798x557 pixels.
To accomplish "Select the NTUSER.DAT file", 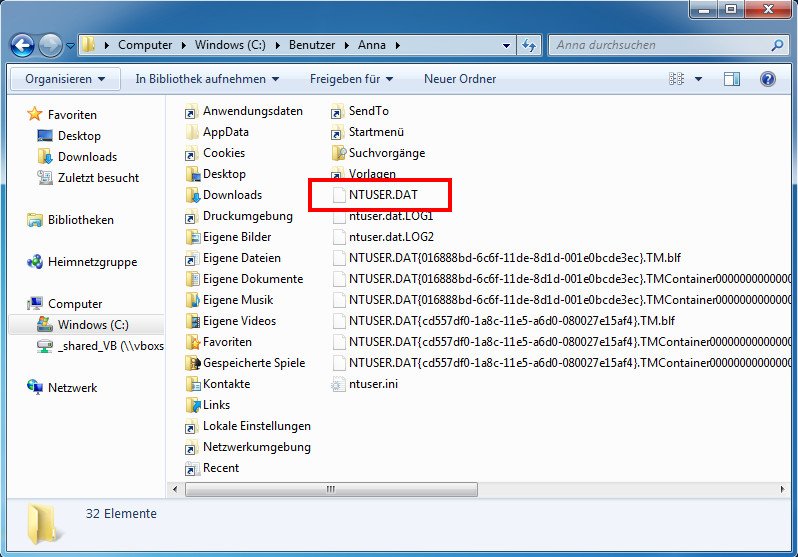I will click(x=382, y=195).
